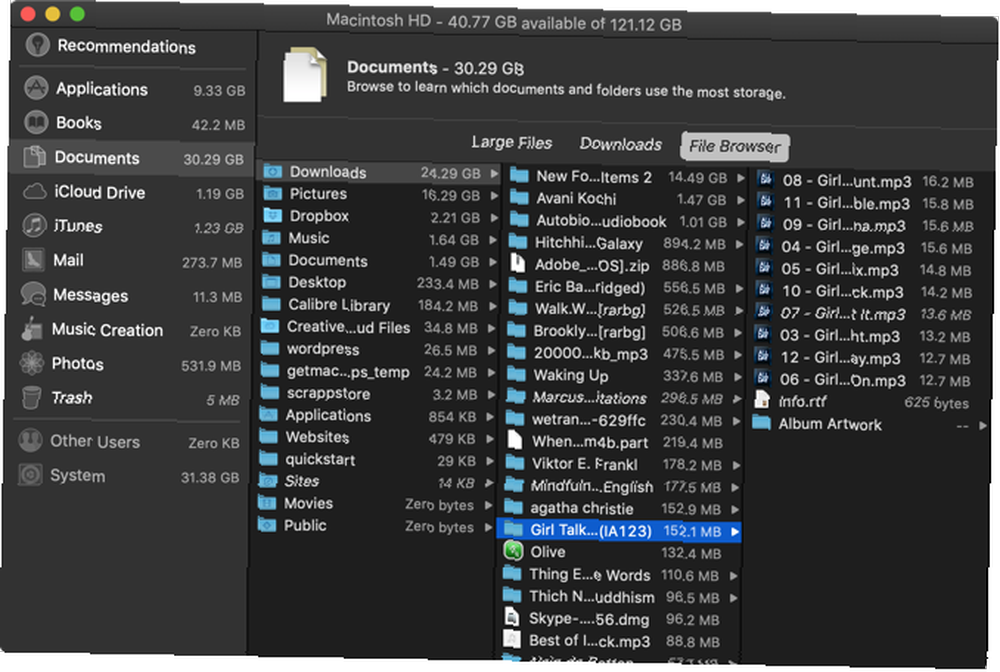1000x672 pixels.
Task: Click the Other Users icon
Action: click(30, 440)
